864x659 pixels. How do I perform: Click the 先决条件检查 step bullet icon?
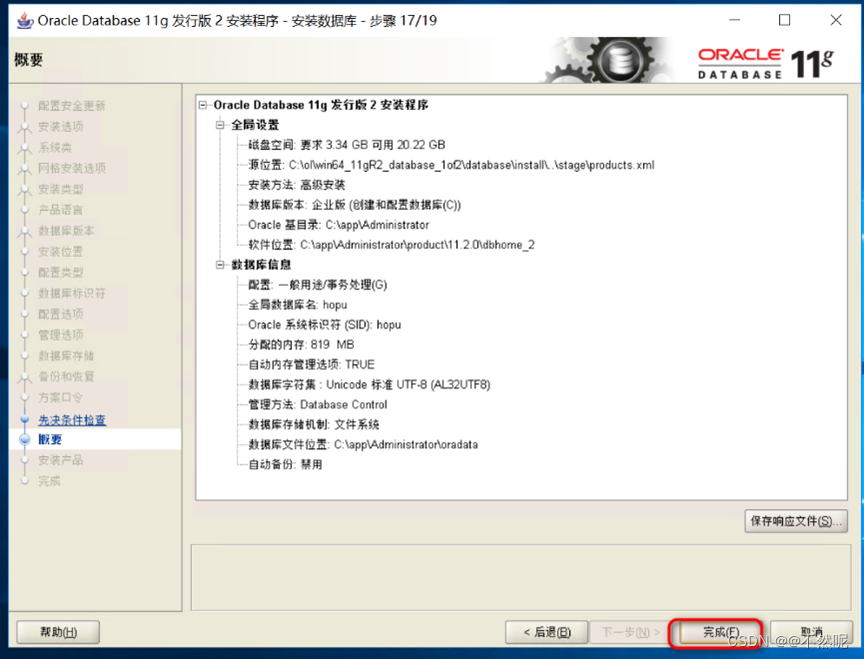tap(25, 420)
